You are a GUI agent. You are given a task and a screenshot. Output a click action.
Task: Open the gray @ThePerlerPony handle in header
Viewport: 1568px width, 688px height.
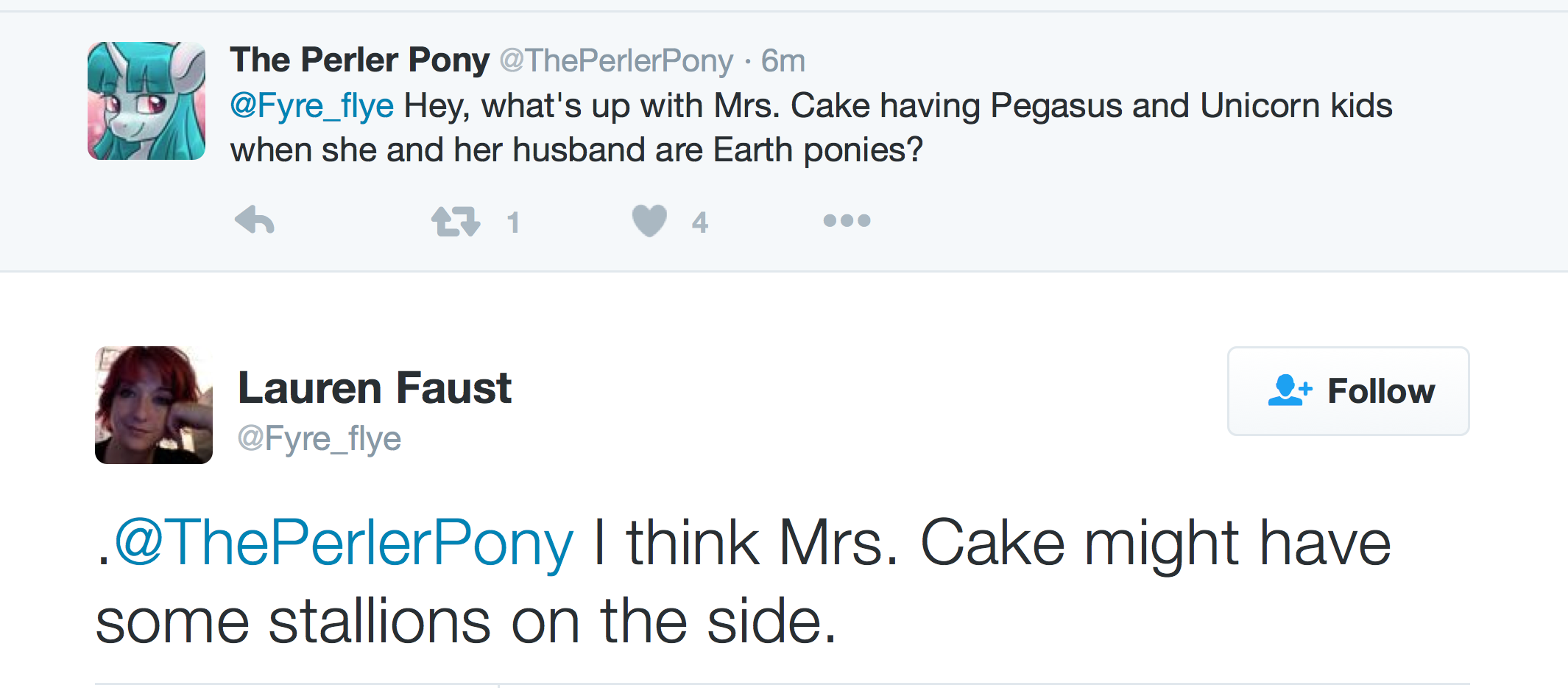click(616, 60)
